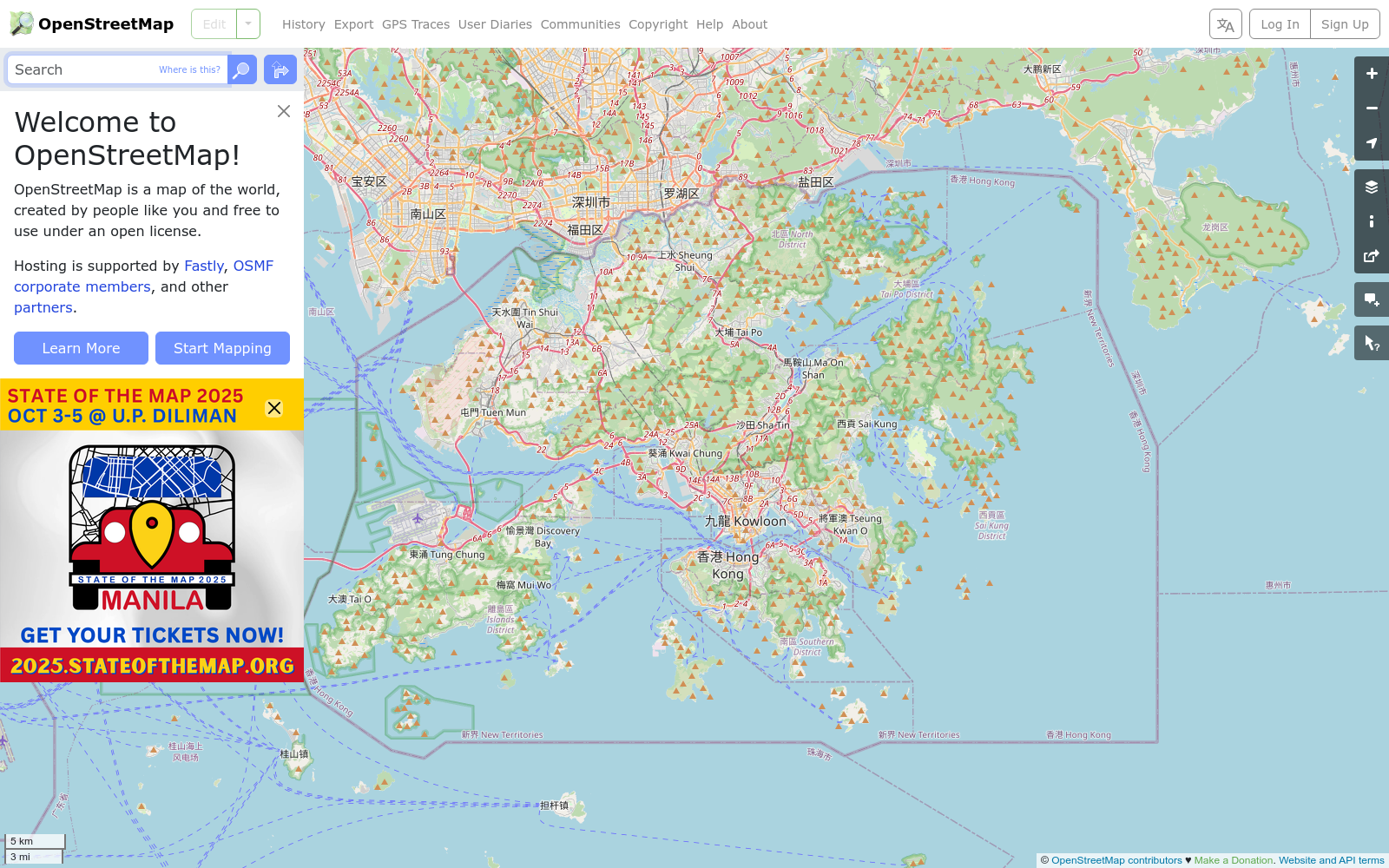The height and width of the screenshot is (868, 1389).
Task: Click the 愉景灣 Discovery Bay label
Action: [543, 536]
